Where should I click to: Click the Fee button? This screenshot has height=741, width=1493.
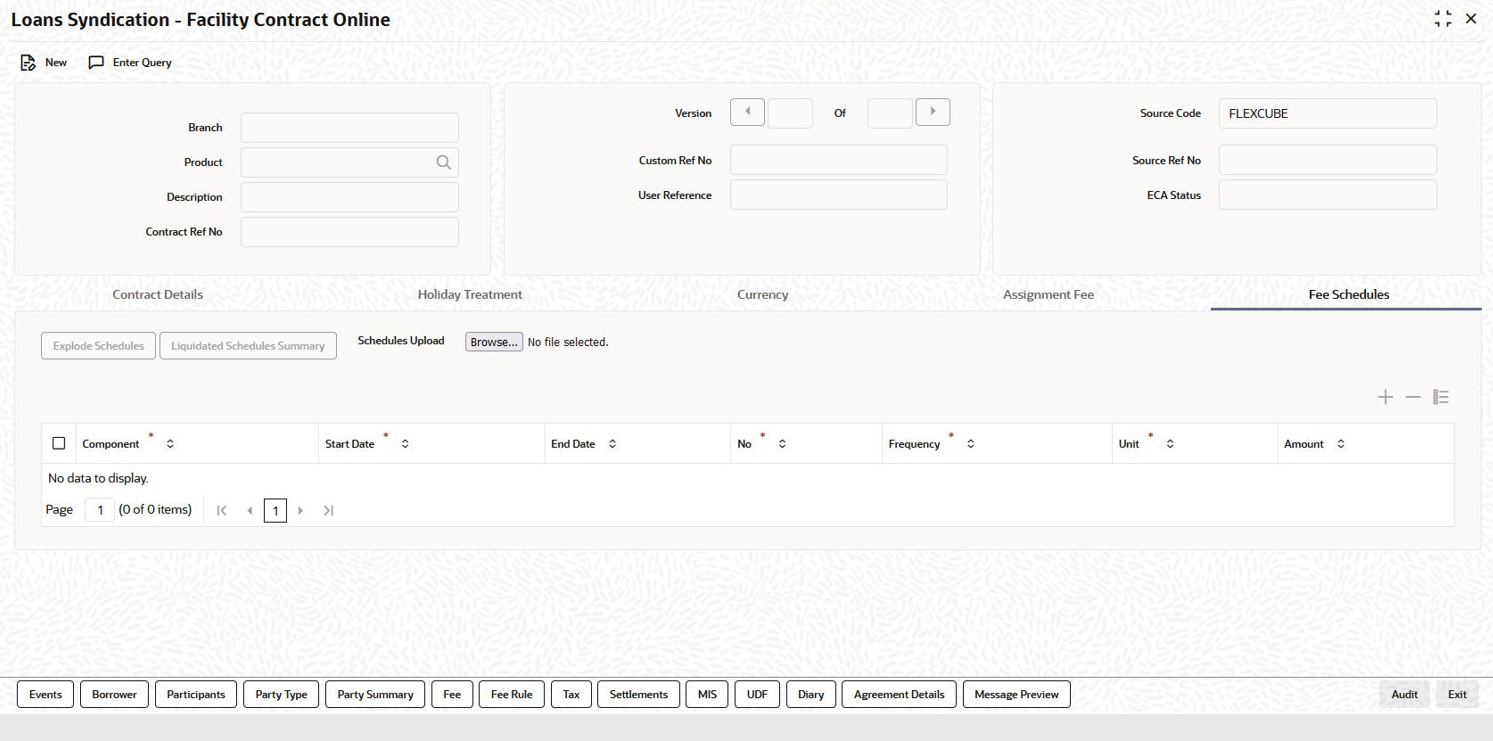[452, 694]
